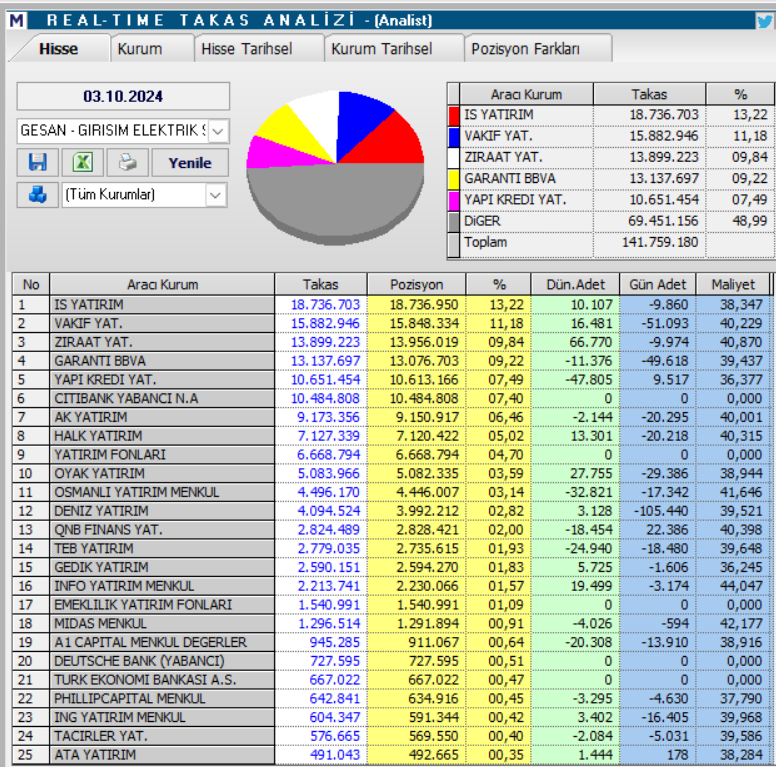776x767 pixels.
Task: Sort by the Gün Adet column header
Action: click(x=658, y=285)
